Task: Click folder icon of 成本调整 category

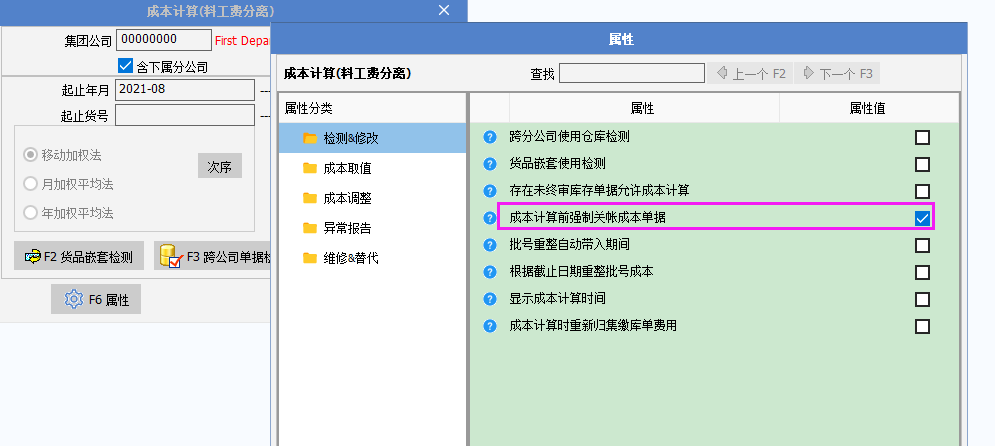Action: click(310, 198)
